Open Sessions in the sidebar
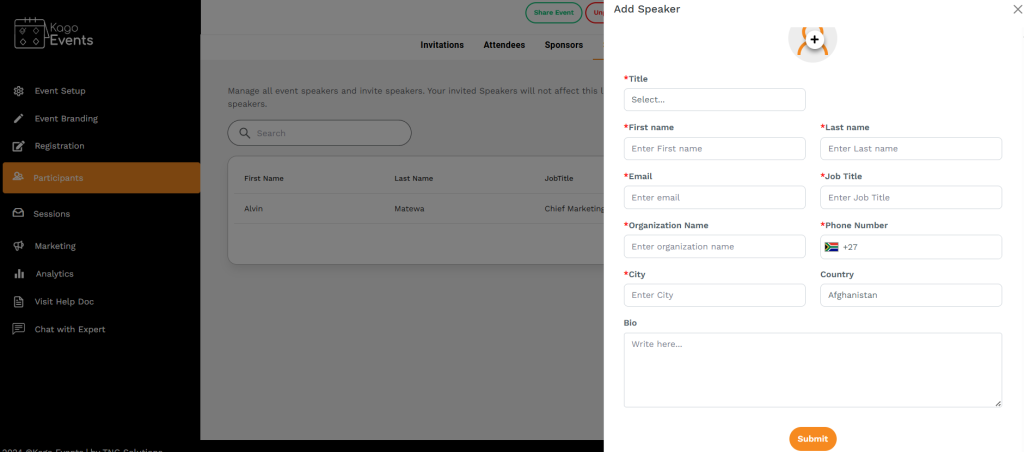This screenshot has width=1024, height=452. click(51, 214)
